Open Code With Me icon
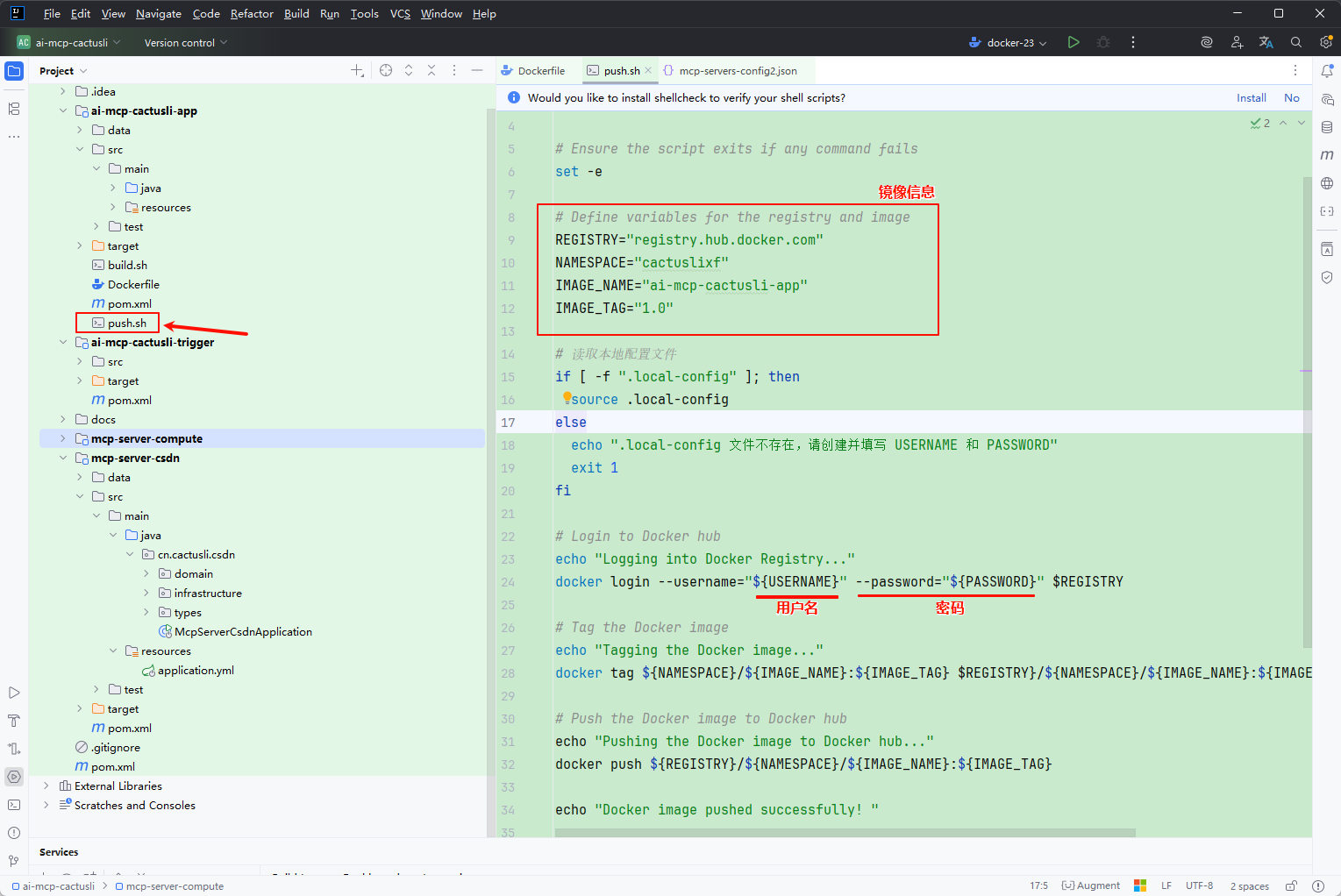 1237,42
